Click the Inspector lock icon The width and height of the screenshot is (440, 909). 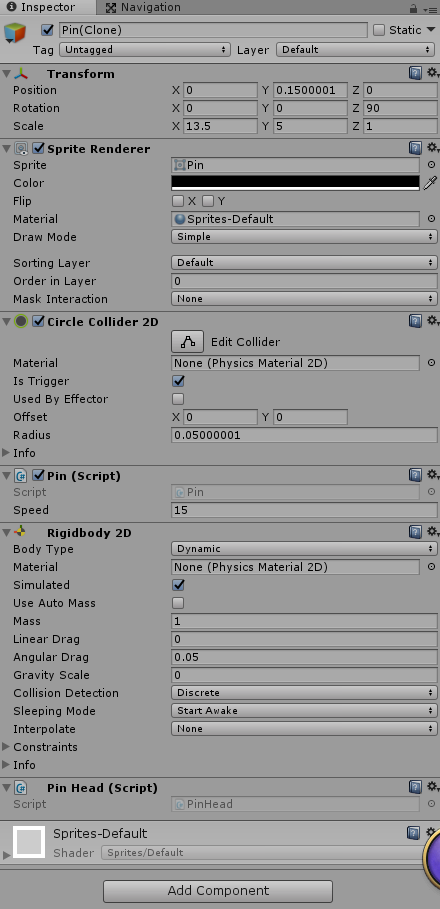pos(413,8)
